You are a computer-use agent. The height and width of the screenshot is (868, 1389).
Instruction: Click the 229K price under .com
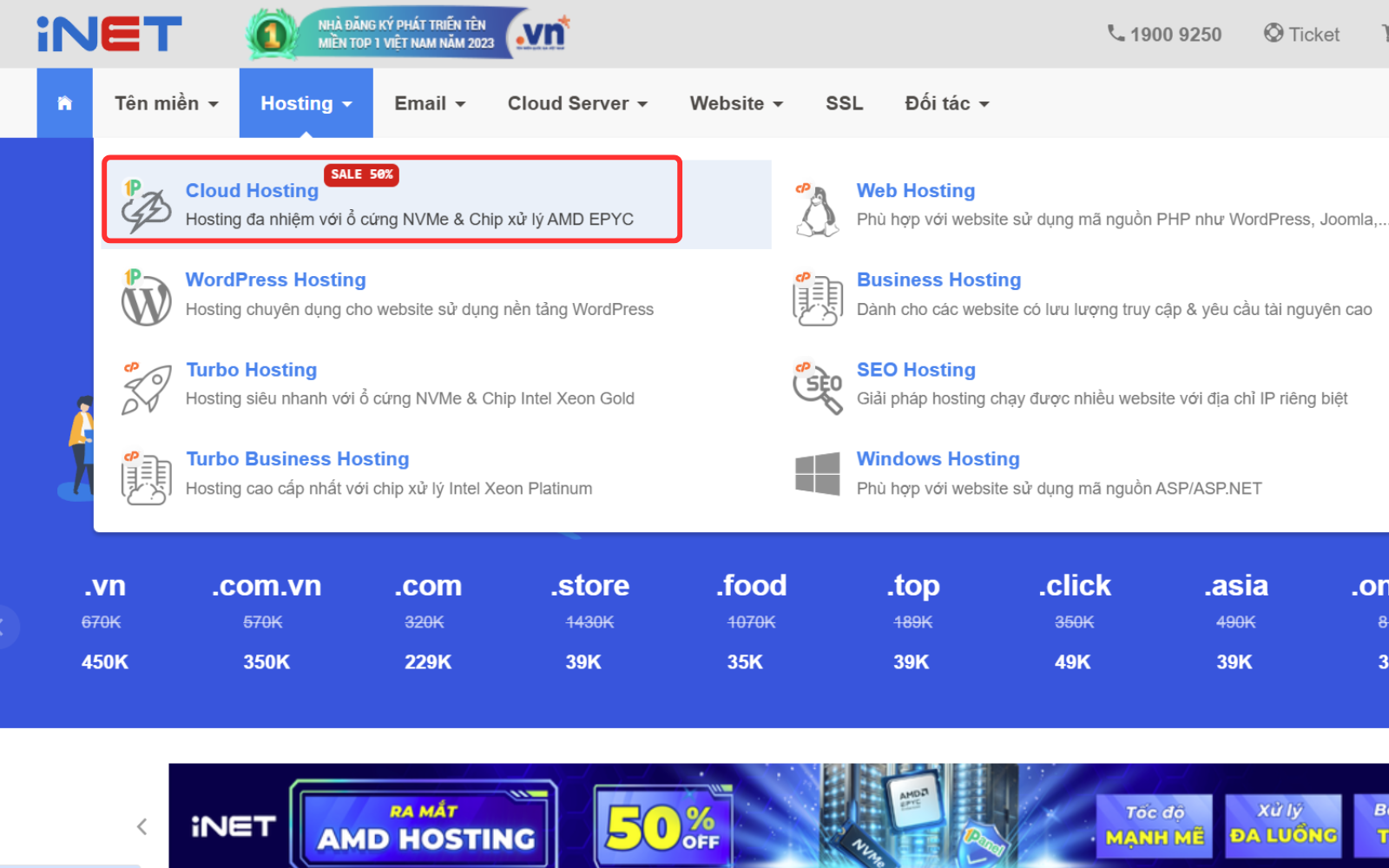(428, 662)
